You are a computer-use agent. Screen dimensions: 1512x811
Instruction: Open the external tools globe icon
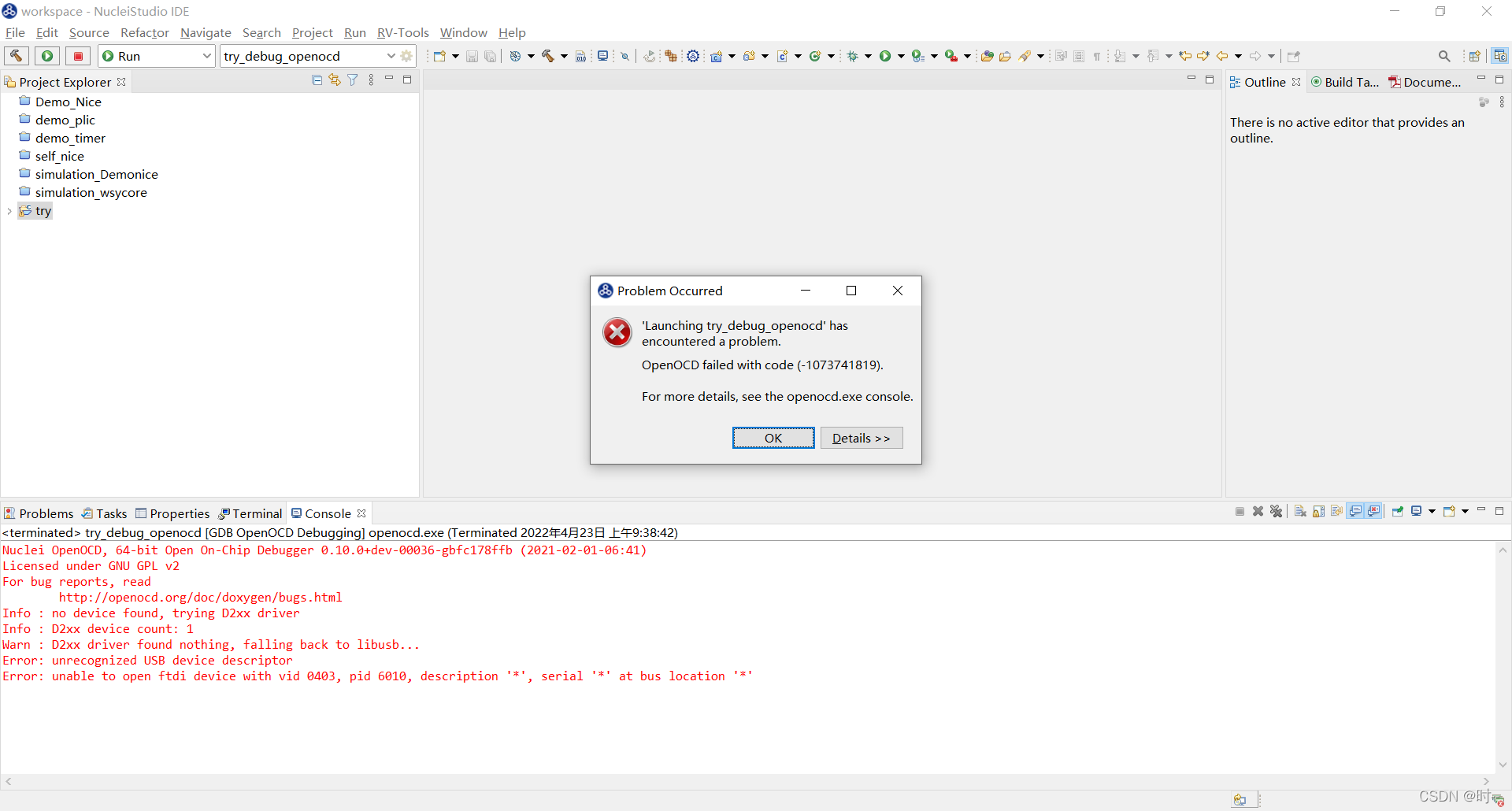click(x=516, y=56)
